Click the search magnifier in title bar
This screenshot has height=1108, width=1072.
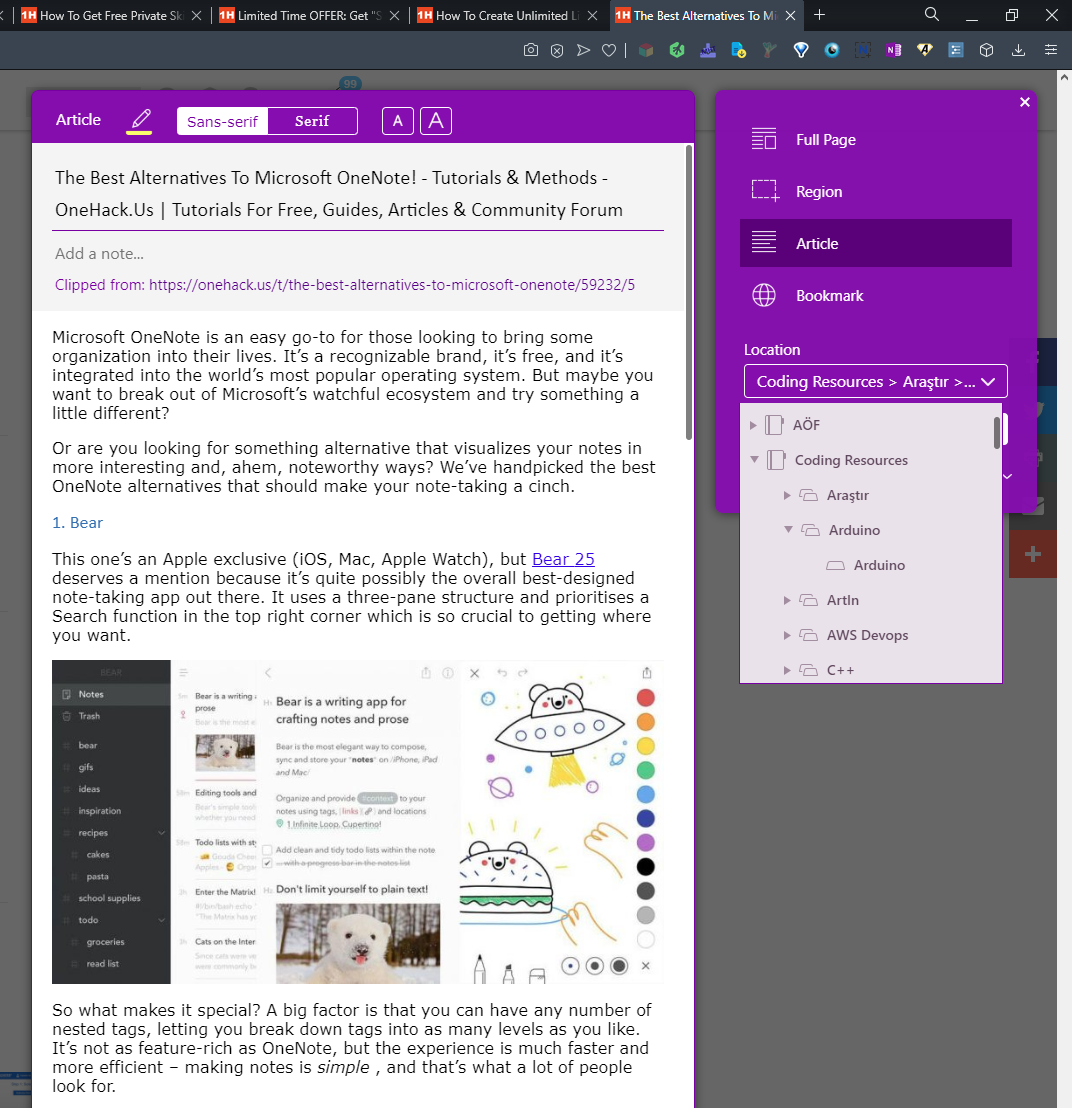click(932, 15)
